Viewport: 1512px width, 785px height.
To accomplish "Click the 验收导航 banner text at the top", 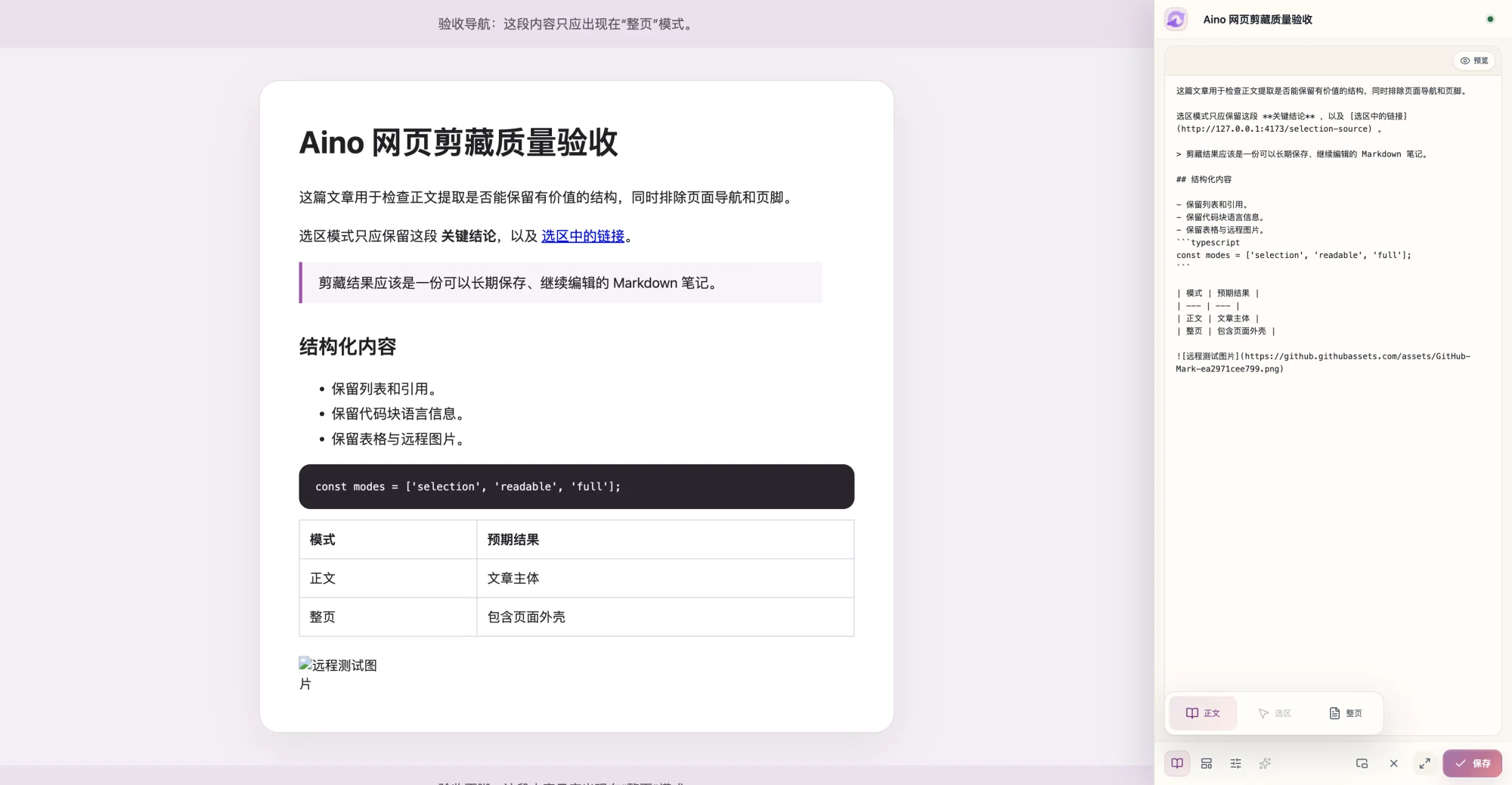I will 566,24.
